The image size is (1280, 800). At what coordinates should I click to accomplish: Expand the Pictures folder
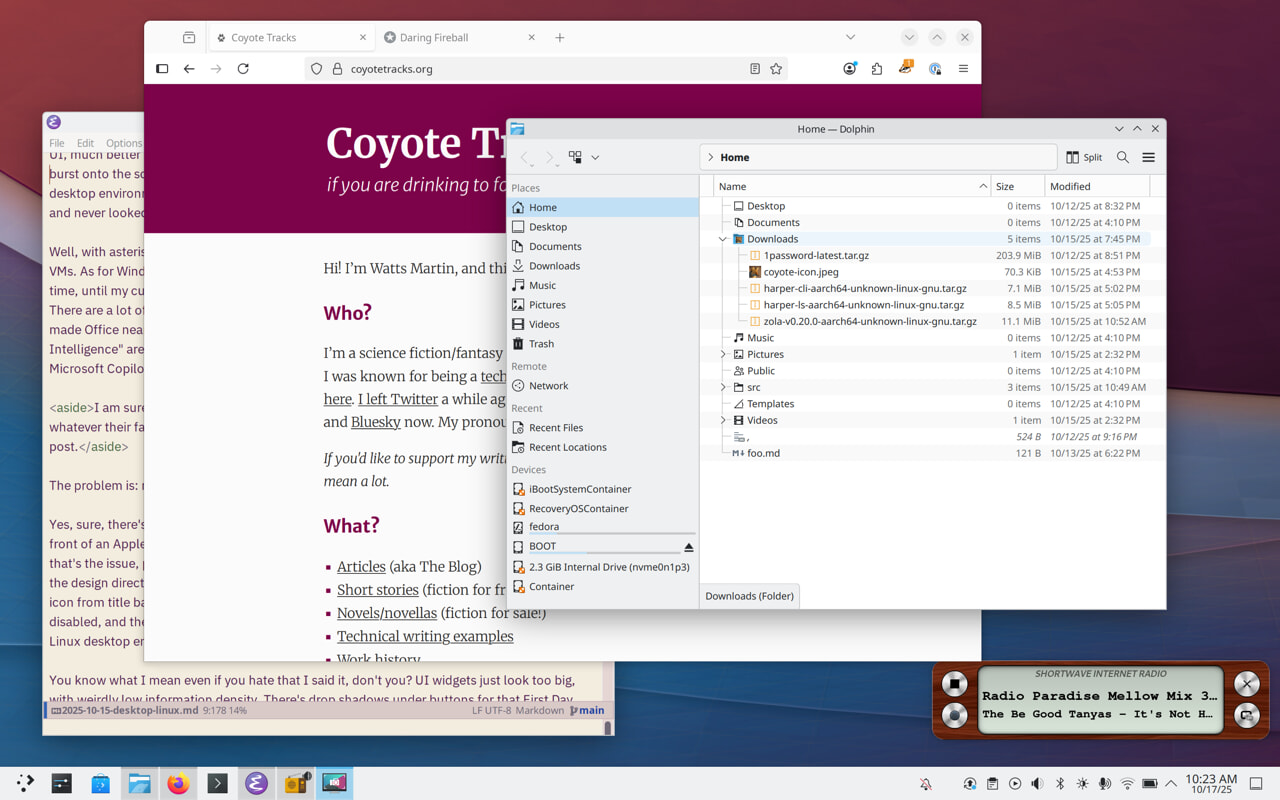(x=723, y=354)
